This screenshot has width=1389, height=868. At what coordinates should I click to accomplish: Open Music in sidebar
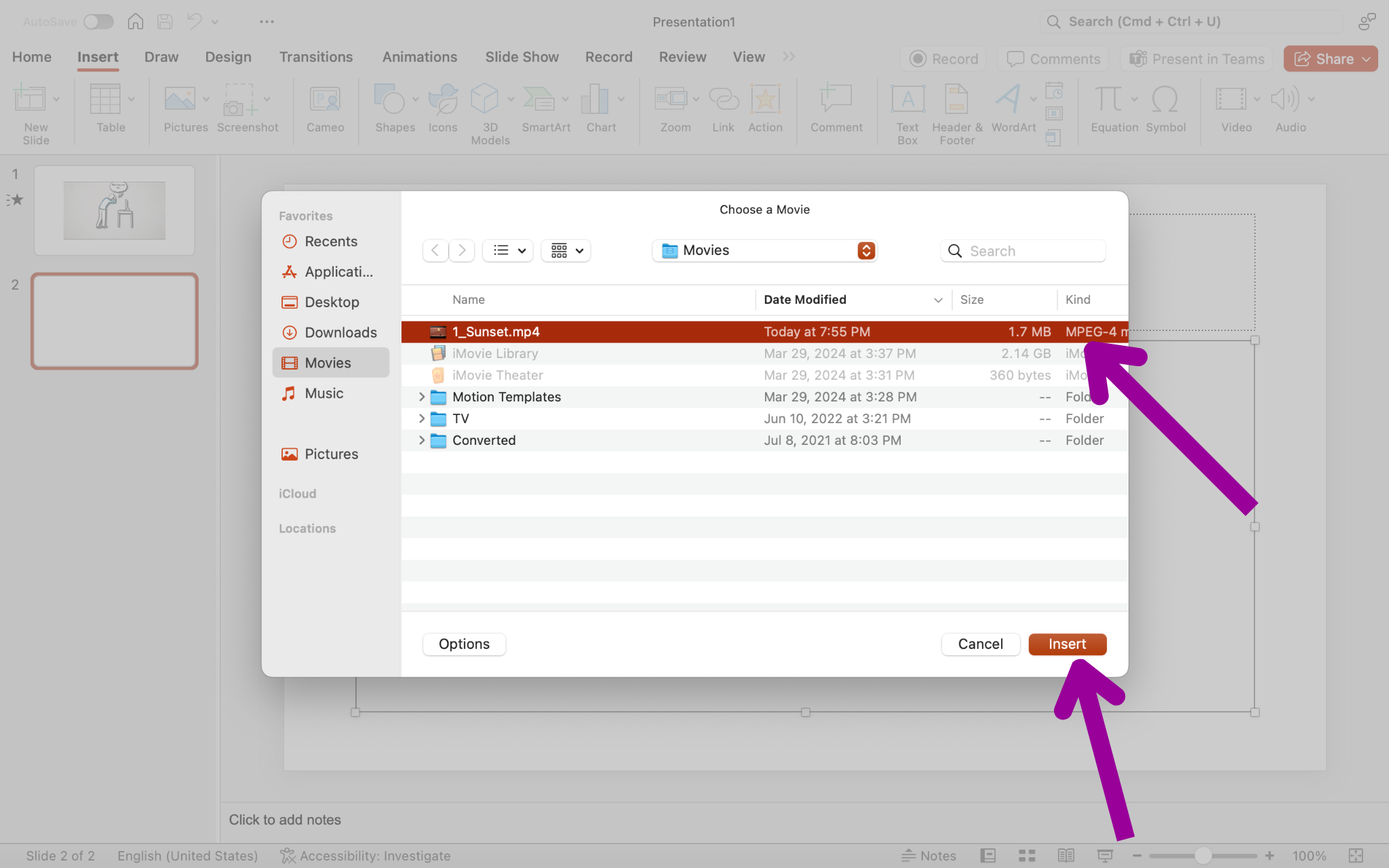tap(330, 393)
